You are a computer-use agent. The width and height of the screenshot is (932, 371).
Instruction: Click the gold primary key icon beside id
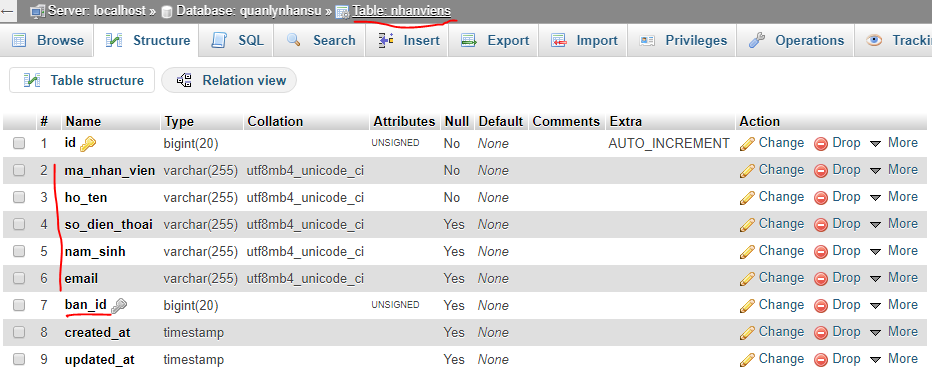tap(88, 143)
